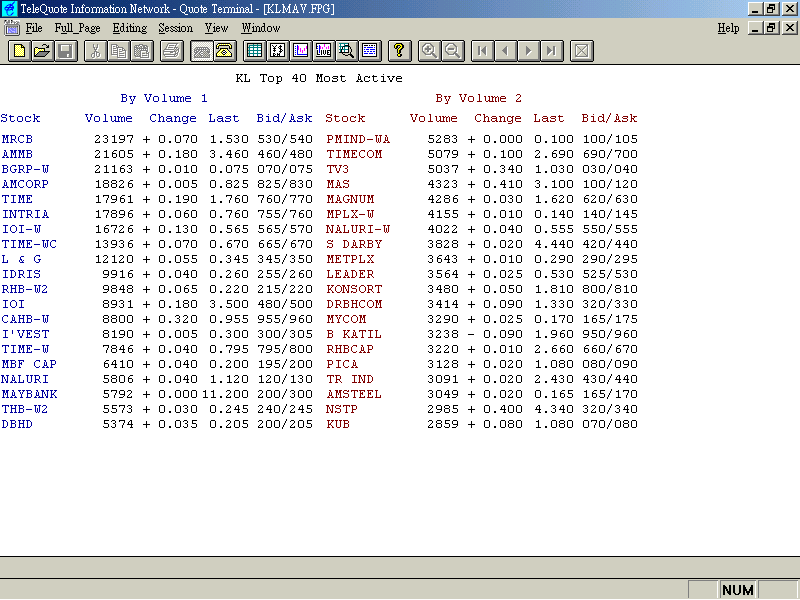The image size is (800, 600).
Task: Click the KUB stock name
Action: pyautogui.click(x=338, y=424)
